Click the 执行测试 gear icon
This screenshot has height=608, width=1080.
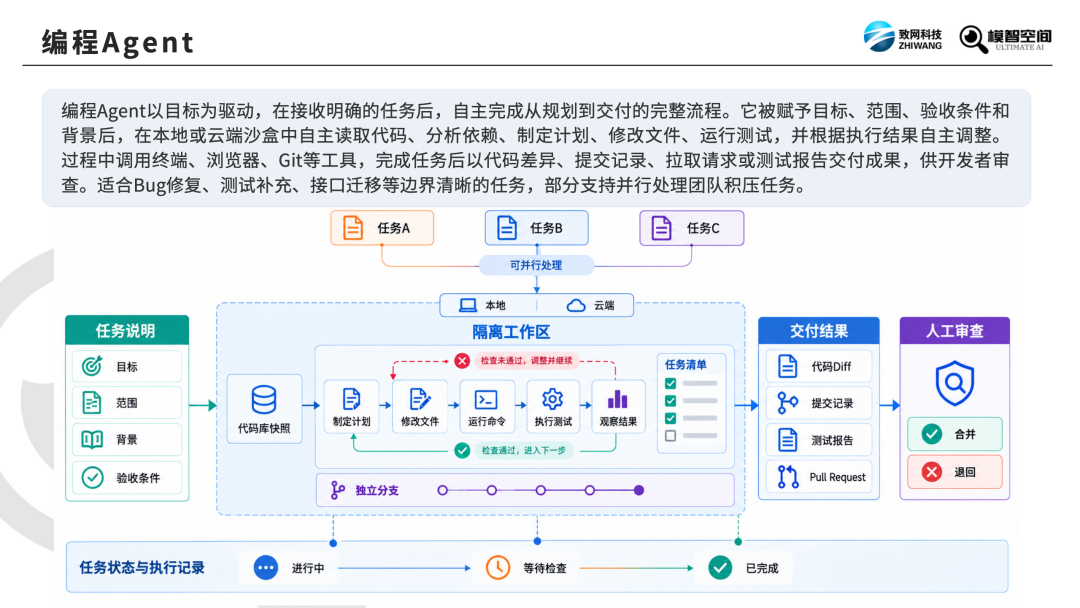pos(552,399)
